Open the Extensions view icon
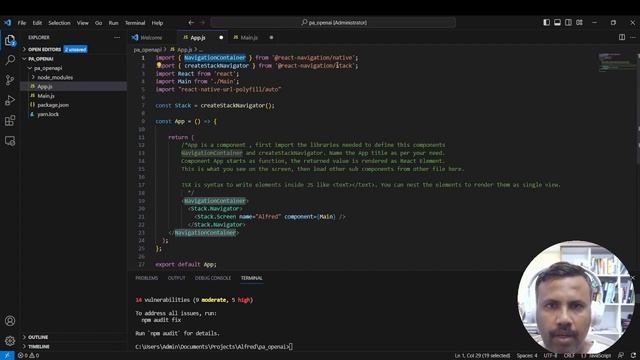The width and height of the screenshot is (640, 360). [10, 120]
